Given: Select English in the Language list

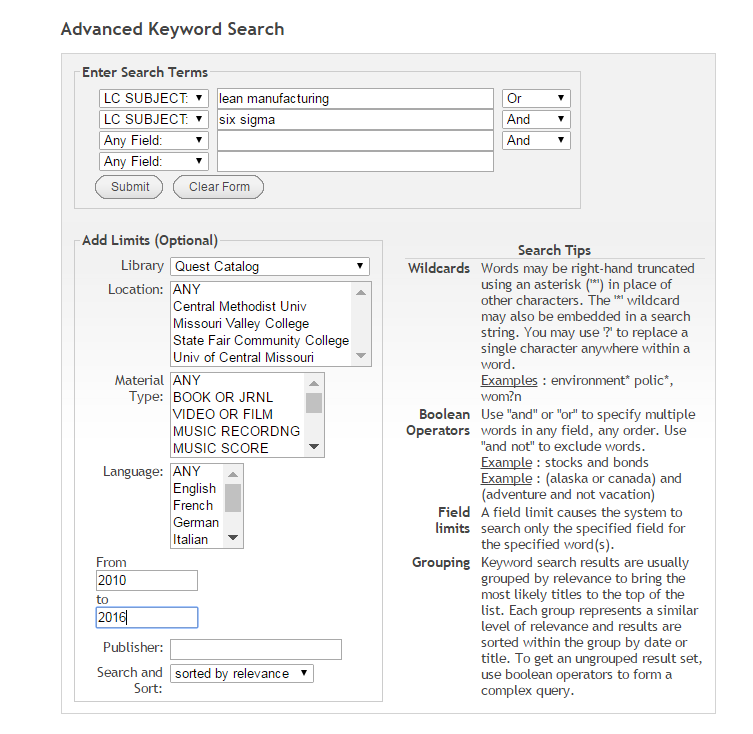Looking at the screenshot, I should tap(197, 489).
